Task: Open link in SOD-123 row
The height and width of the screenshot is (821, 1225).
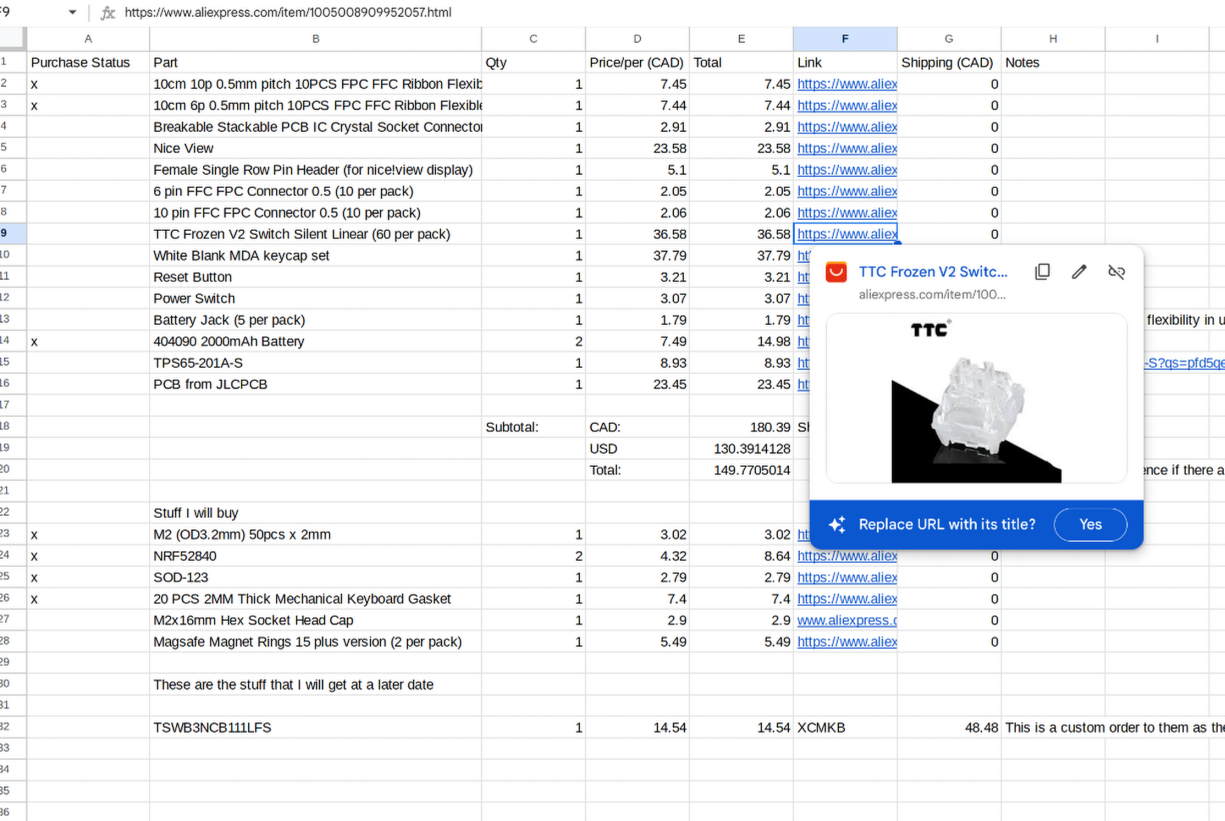Action: [847, 577]
